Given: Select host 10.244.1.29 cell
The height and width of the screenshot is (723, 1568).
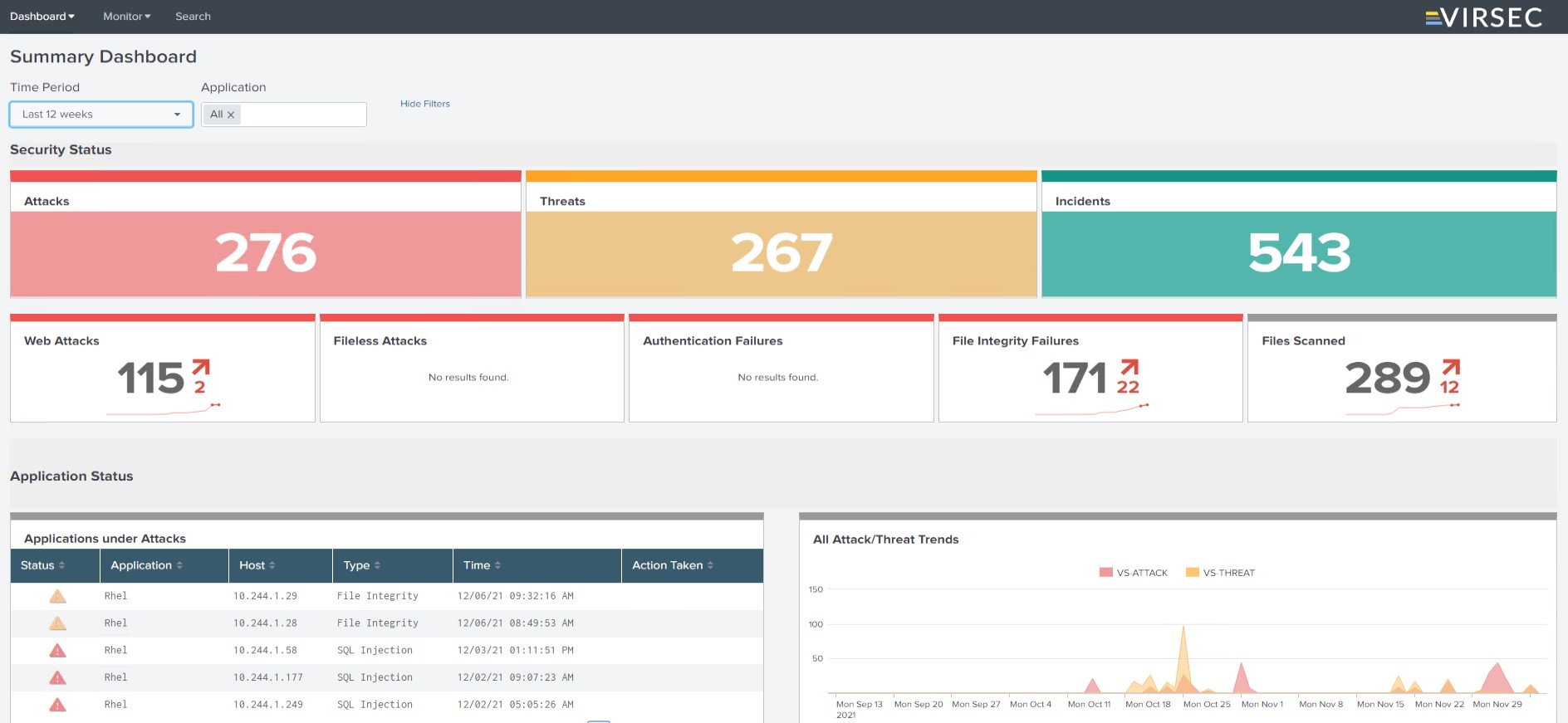Looking at the screenshot, I should click(265, 596).
